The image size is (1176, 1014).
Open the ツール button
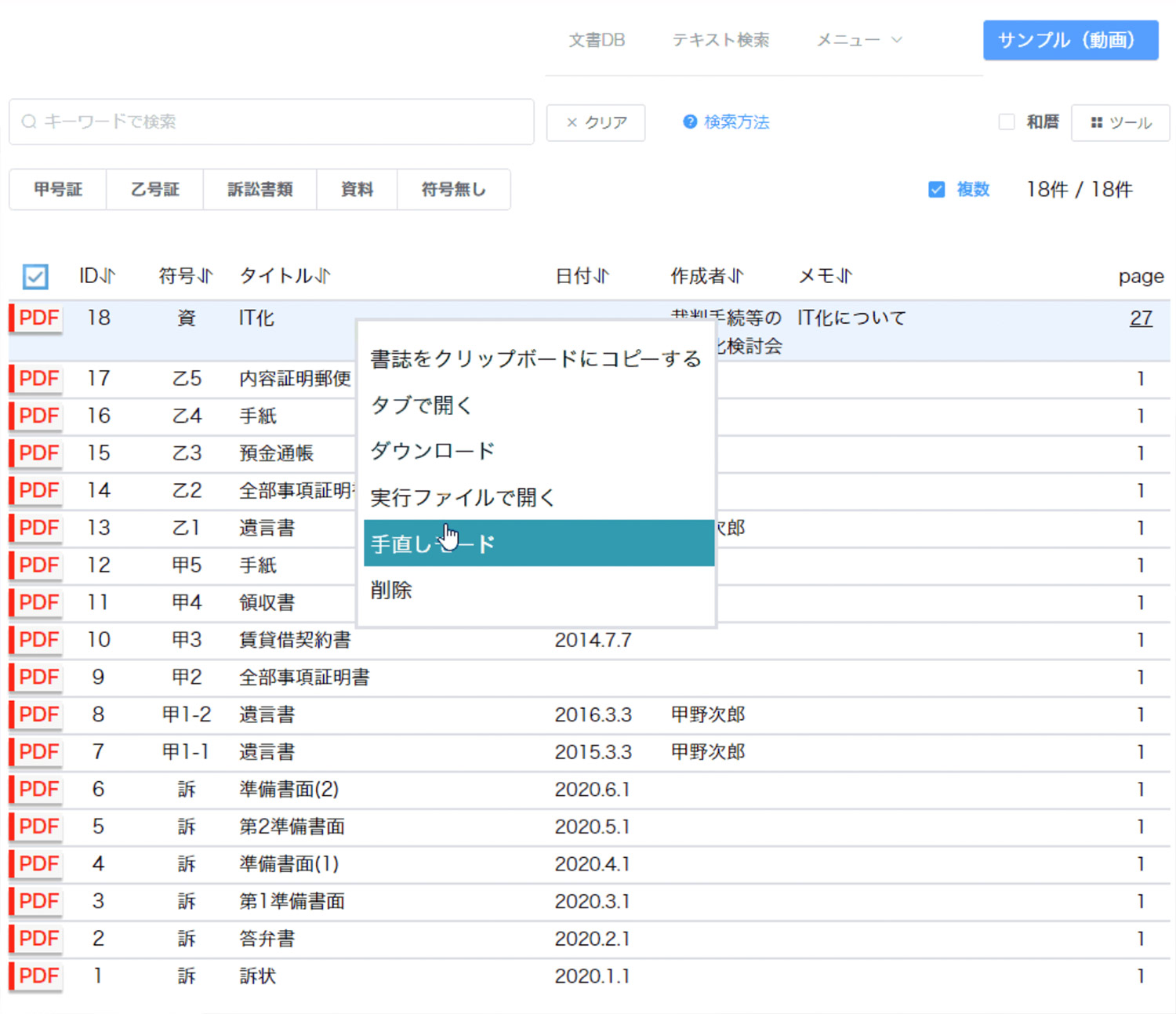click(x=1120, y=122)
